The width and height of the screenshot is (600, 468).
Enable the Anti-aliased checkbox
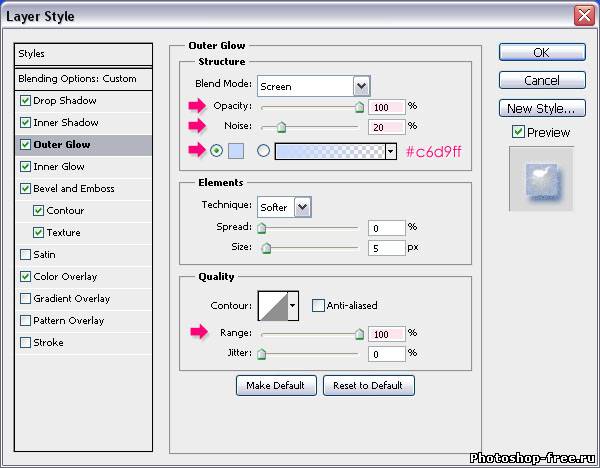tap(318, 305)
